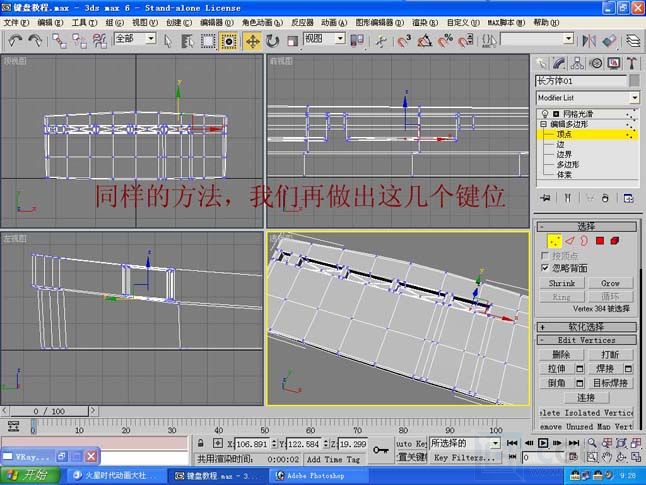646x485 pixels.
Task: Click the Shrink selection button
Action: 562,284
